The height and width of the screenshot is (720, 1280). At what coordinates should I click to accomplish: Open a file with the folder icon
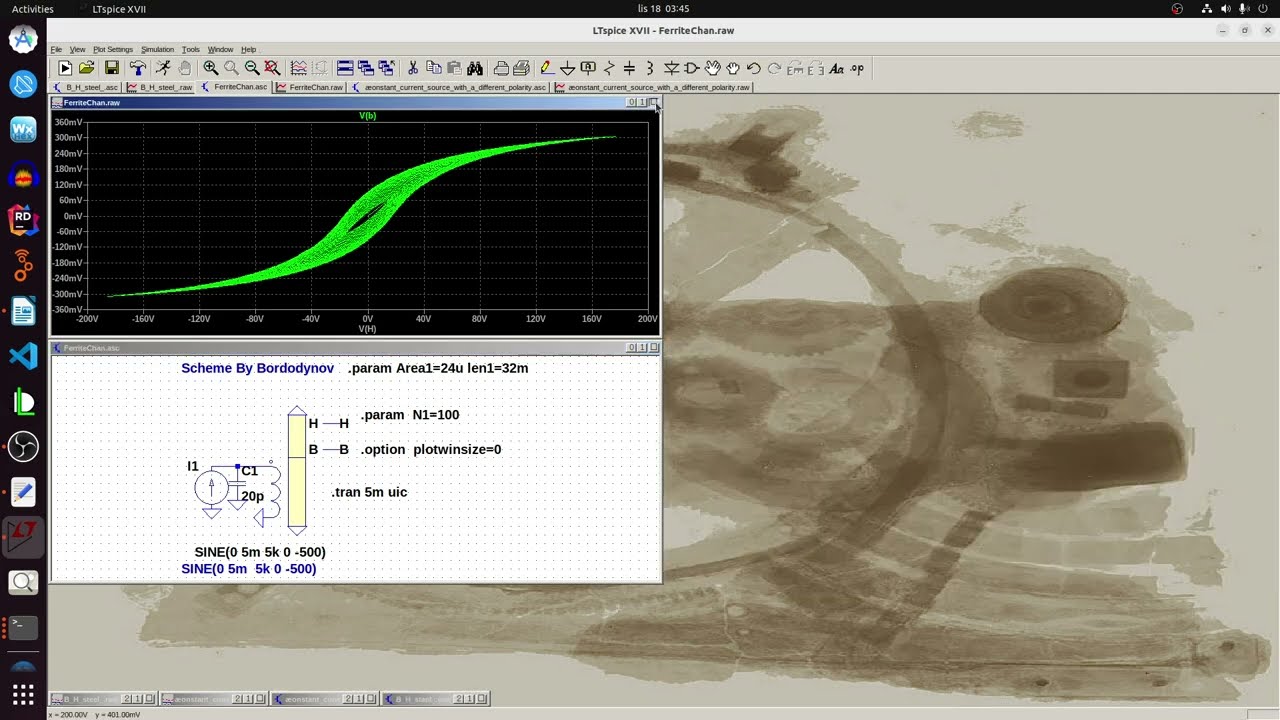(87, 68)
